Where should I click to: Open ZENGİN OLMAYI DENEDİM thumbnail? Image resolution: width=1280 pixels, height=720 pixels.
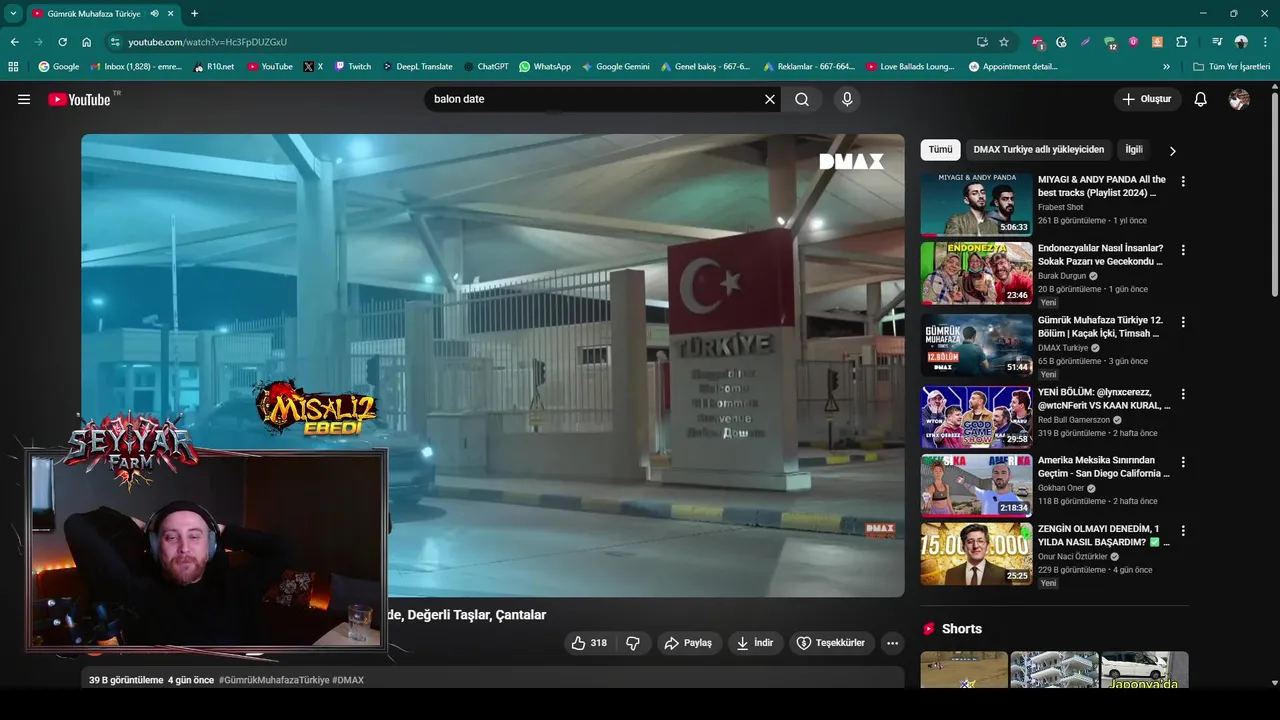[976, 553]
